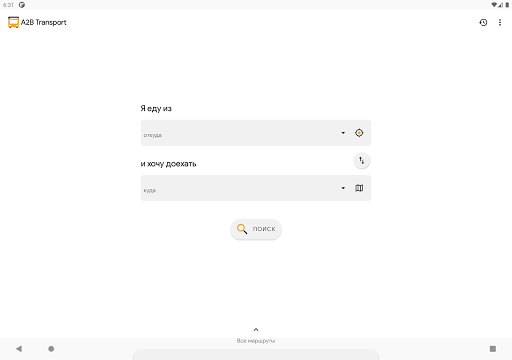Open the 'Все маршруты' all routes link
This screenshot has width=512, height=360.
256,341
